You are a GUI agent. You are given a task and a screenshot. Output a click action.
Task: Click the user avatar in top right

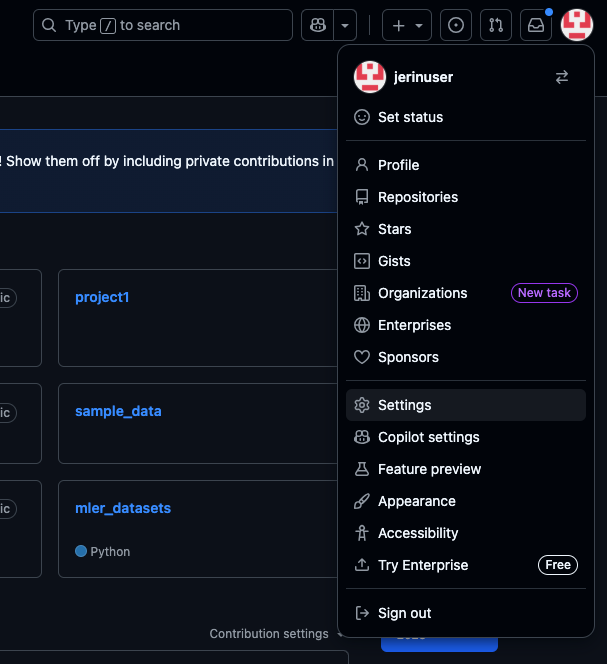(577, 25)
